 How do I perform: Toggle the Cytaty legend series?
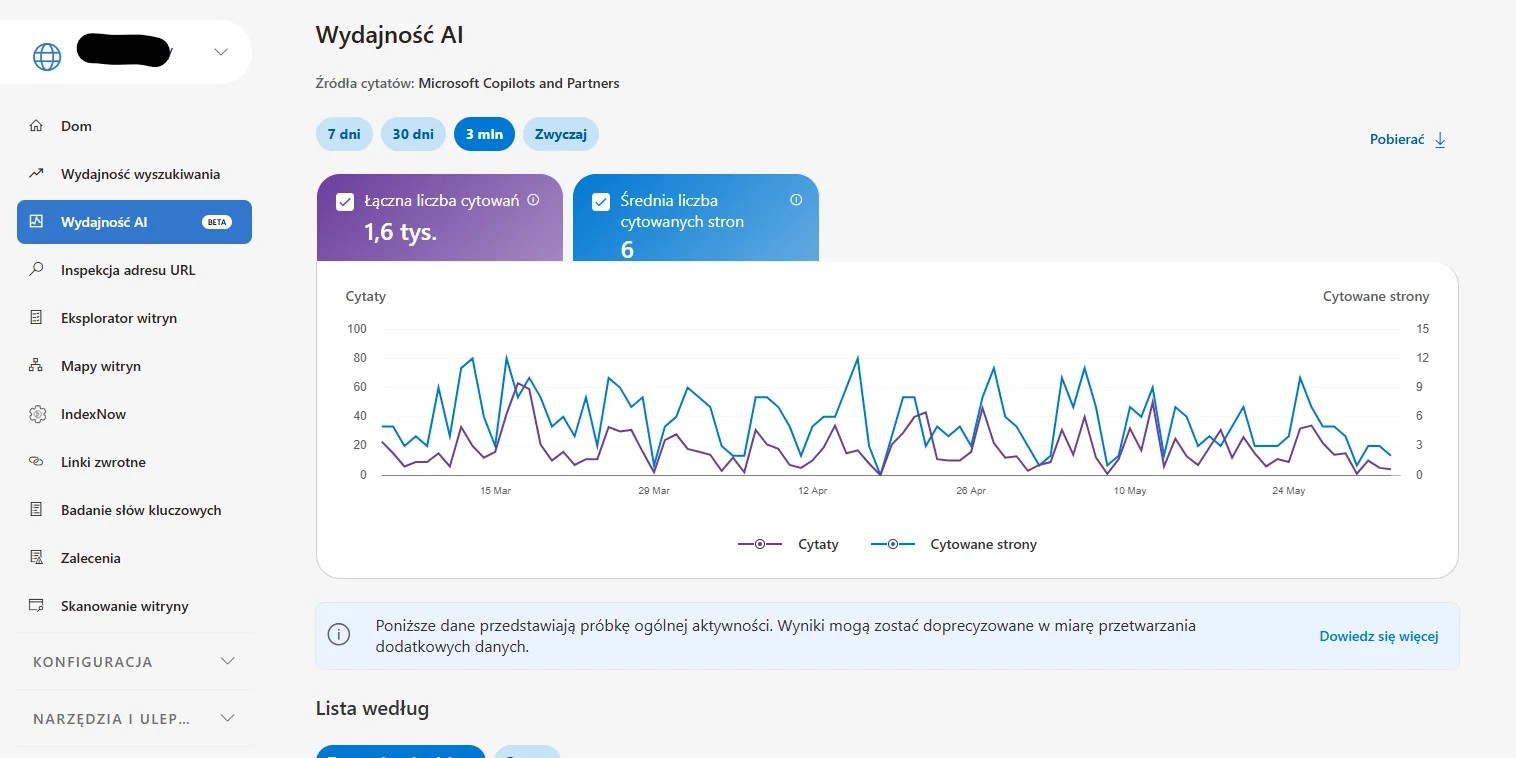coord(788,544)
